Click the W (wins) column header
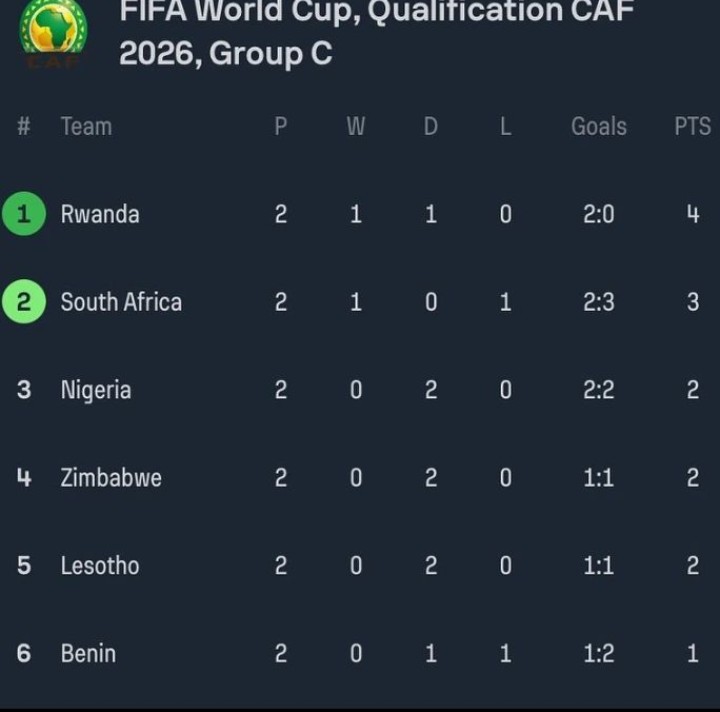 tap(356, 127)
